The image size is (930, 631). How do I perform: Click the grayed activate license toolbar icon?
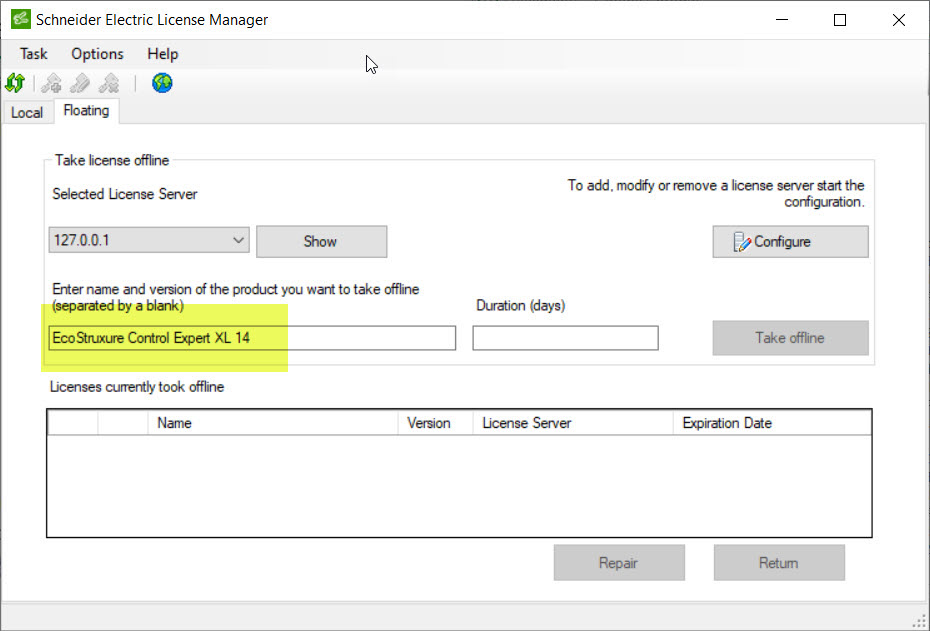(x=52, y=83)
